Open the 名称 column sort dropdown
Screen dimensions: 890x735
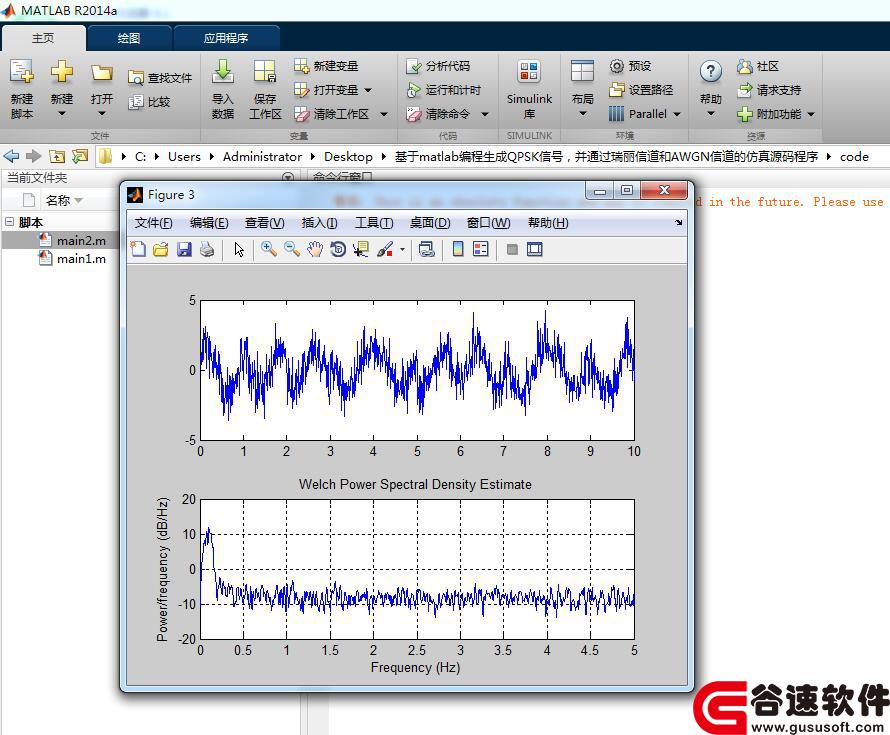tap(78, 200)
